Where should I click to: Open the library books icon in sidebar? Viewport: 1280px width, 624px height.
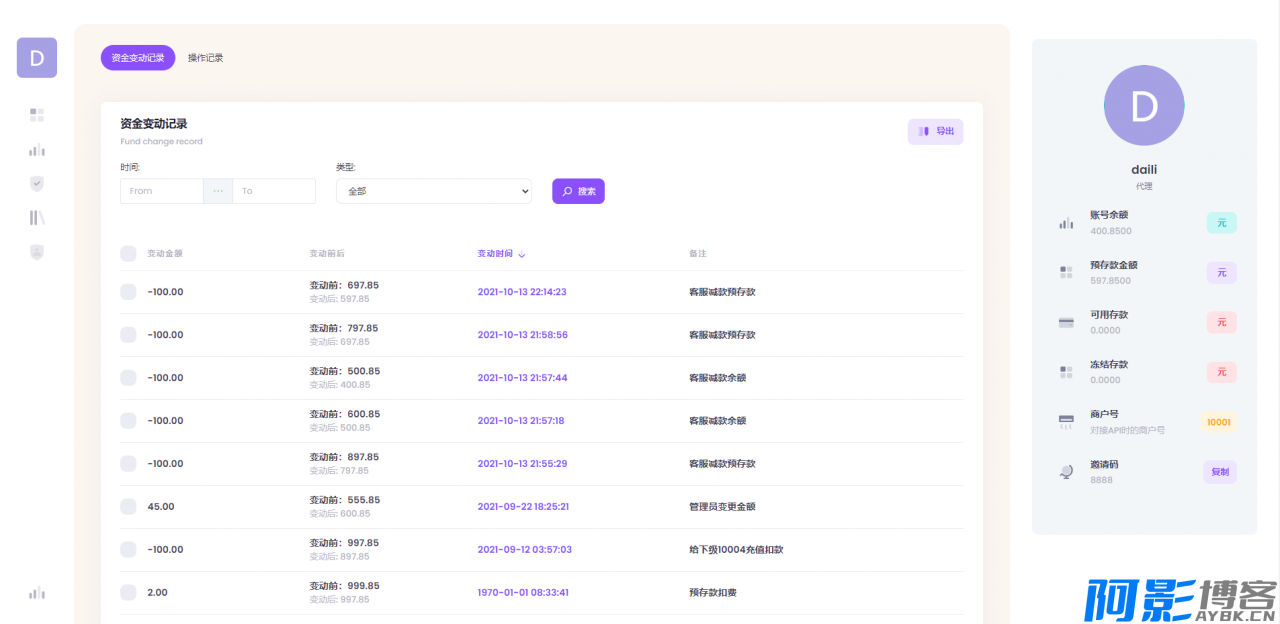pos(37,218)
